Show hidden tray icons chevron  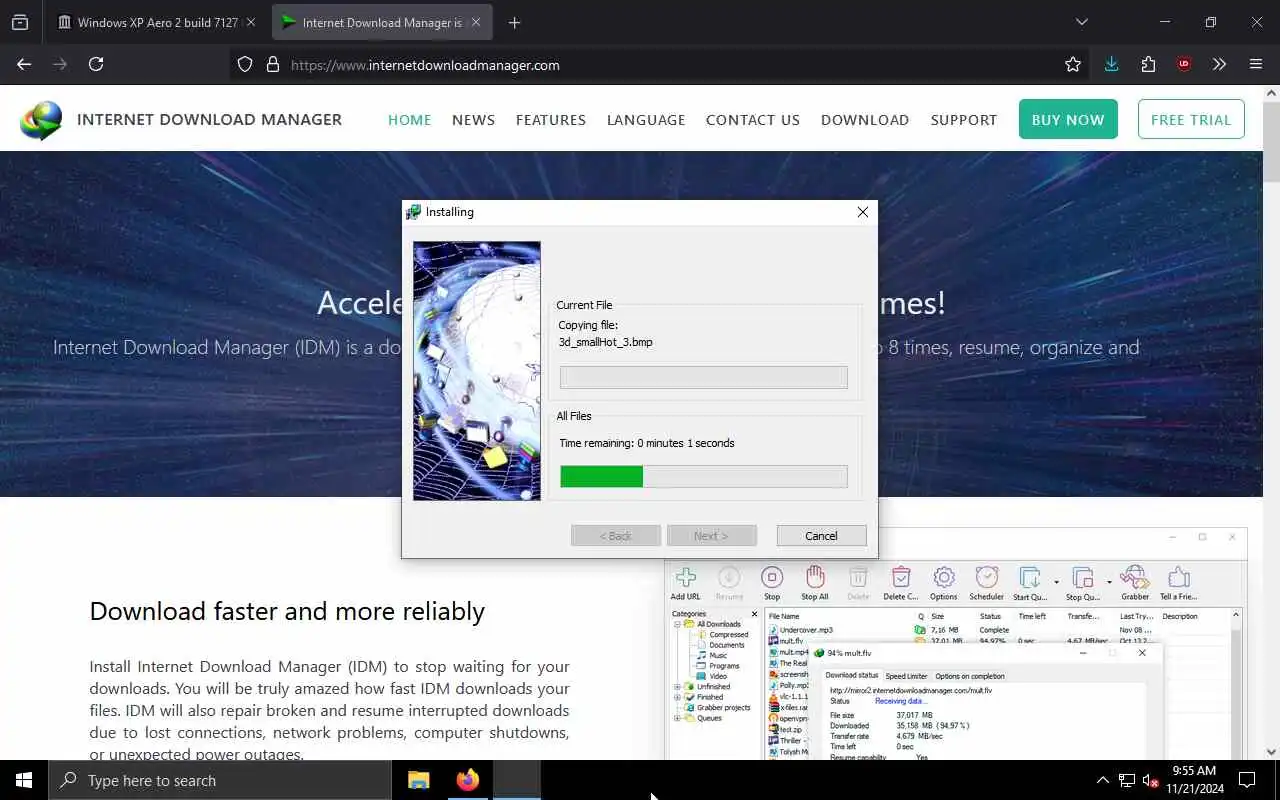tap(1103, 780)
